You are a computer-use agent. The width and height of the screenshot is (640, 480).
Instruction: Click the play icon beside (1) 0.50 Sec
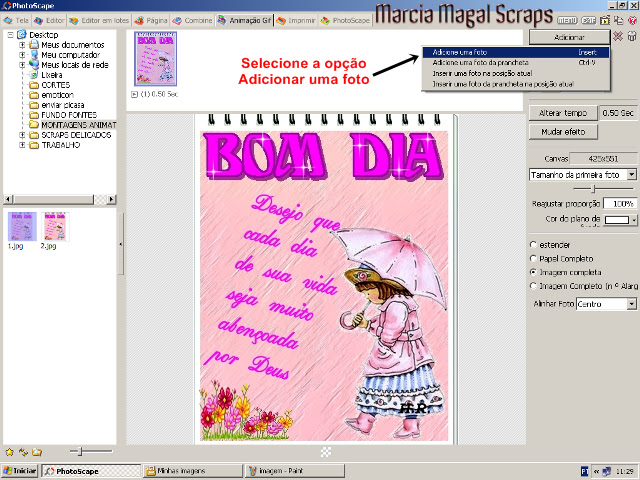coord(134,94)
